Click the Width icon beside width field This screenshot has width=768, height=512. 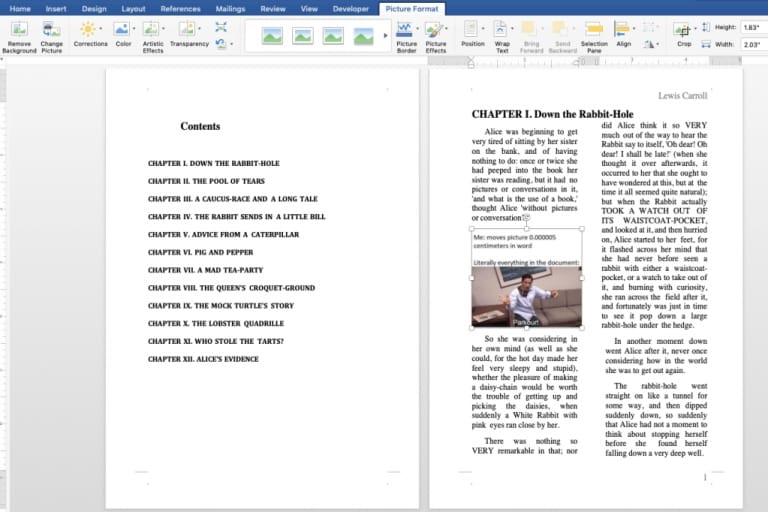(x=706, y=44)
